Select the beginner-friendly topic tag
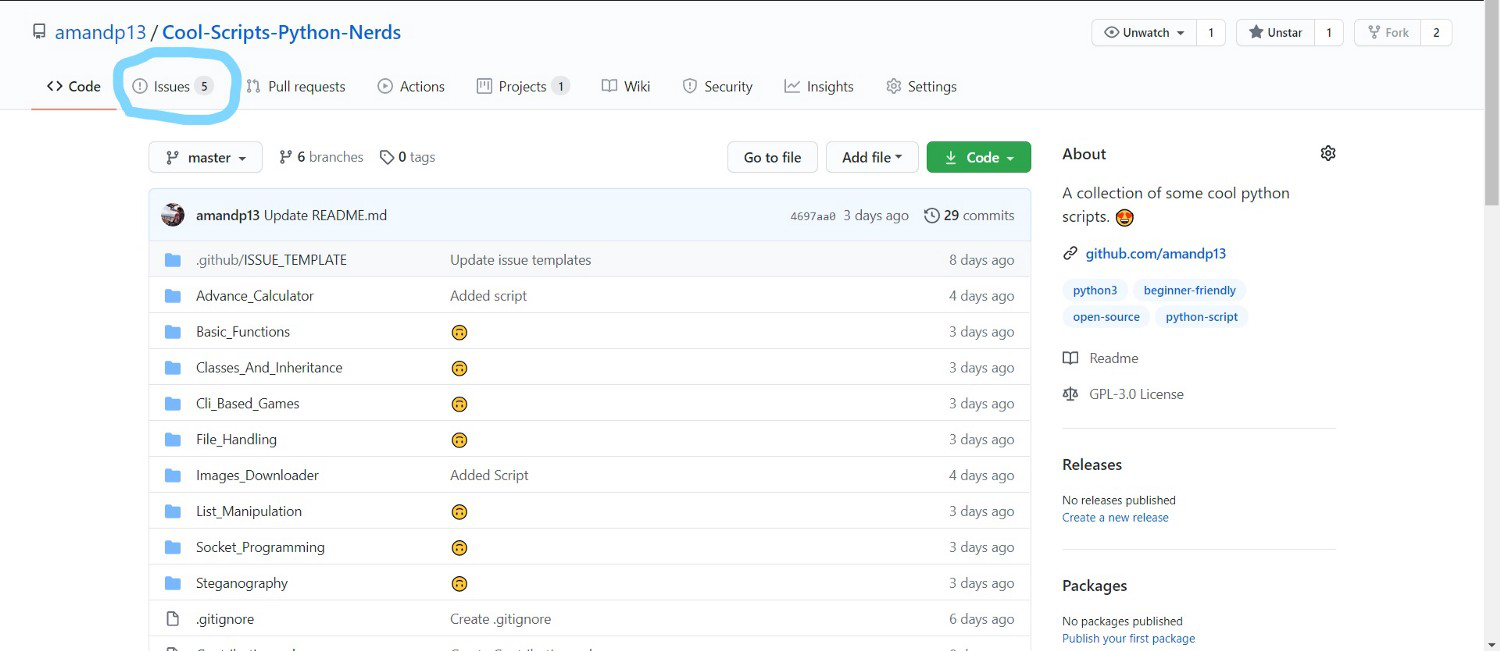The image size is (1500, 651). tap(1189, 290)
